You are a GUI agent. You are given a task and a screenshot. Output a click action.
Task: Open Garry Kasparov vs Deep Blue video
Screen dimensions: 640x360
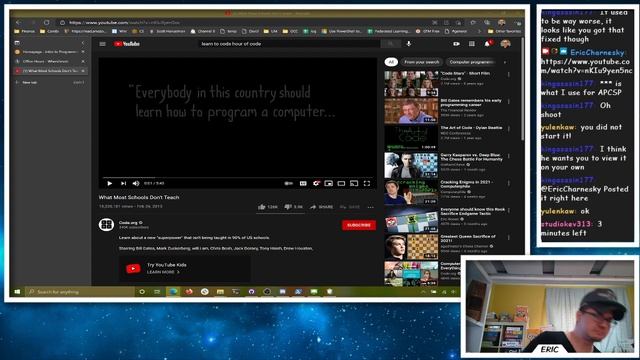[x=411, y=165]
